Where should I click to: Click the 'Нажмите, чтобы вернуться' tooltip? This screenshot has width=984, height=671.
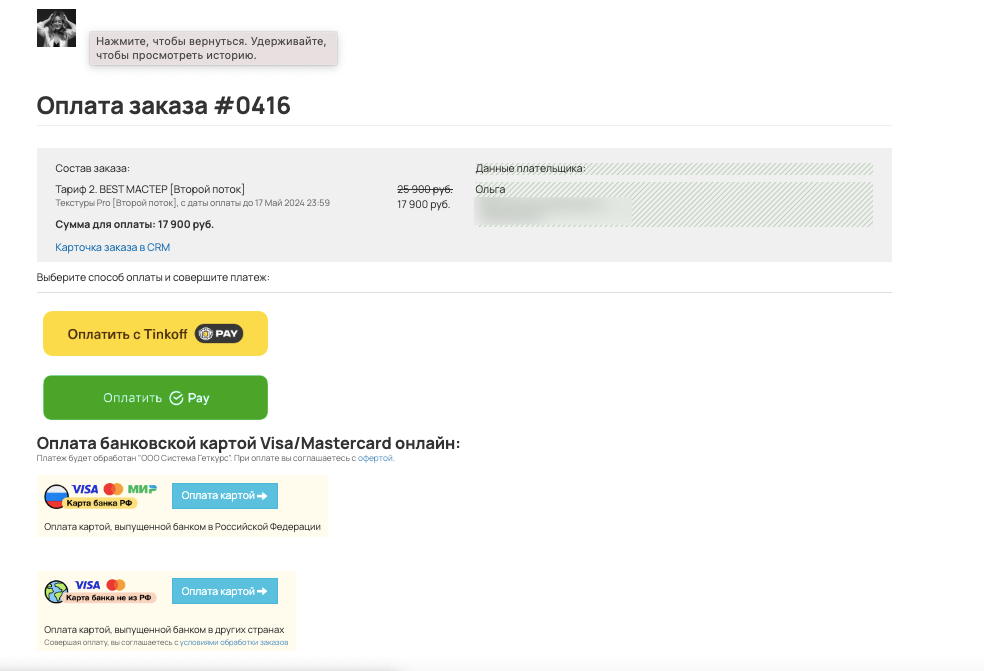pyautogui.click(x=213, y=48)
